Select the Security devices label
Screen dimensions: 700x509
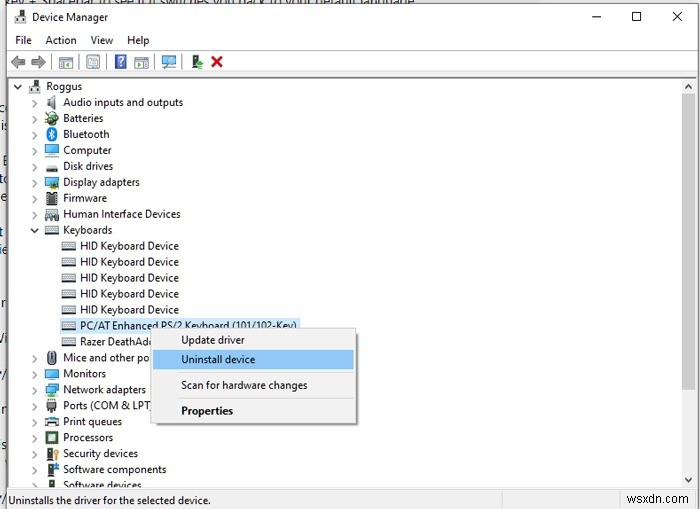pyautogui.click(x=100, y=454)
